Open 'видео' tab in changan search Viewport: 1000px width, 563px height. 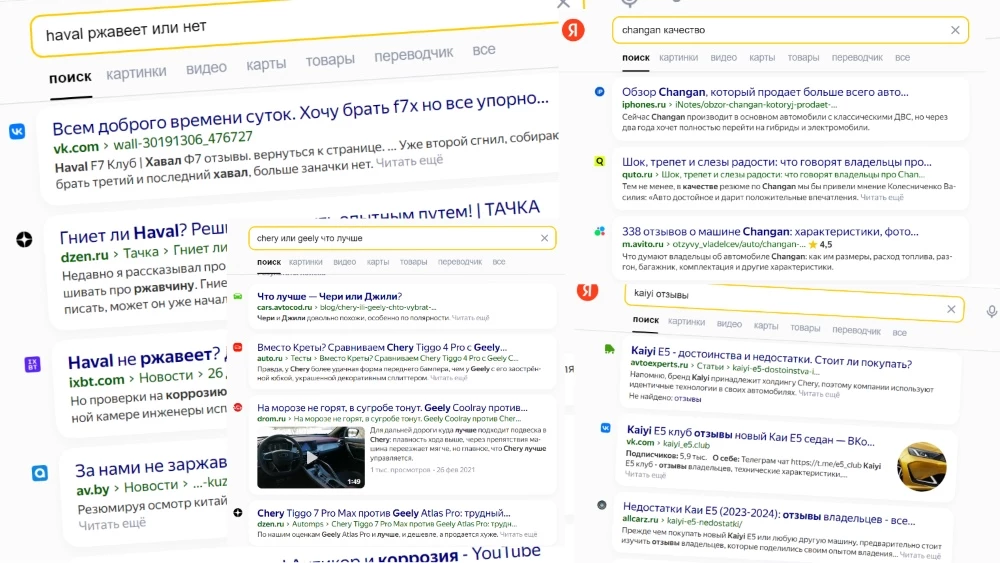click(723, 57)
